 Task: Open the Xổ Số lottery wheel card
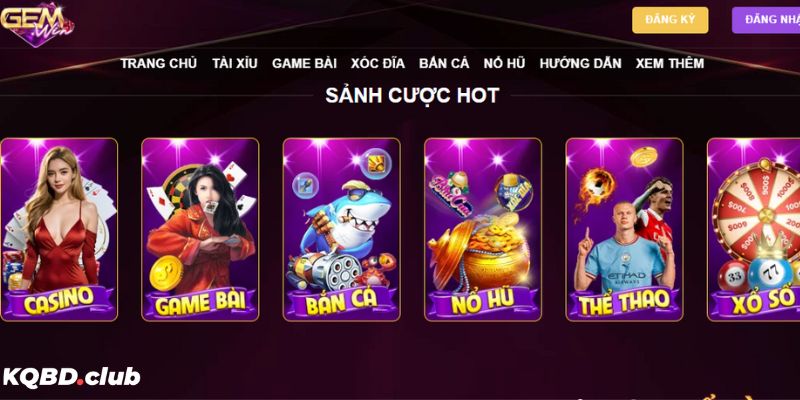pyautogui.click(x=754, y=230)
